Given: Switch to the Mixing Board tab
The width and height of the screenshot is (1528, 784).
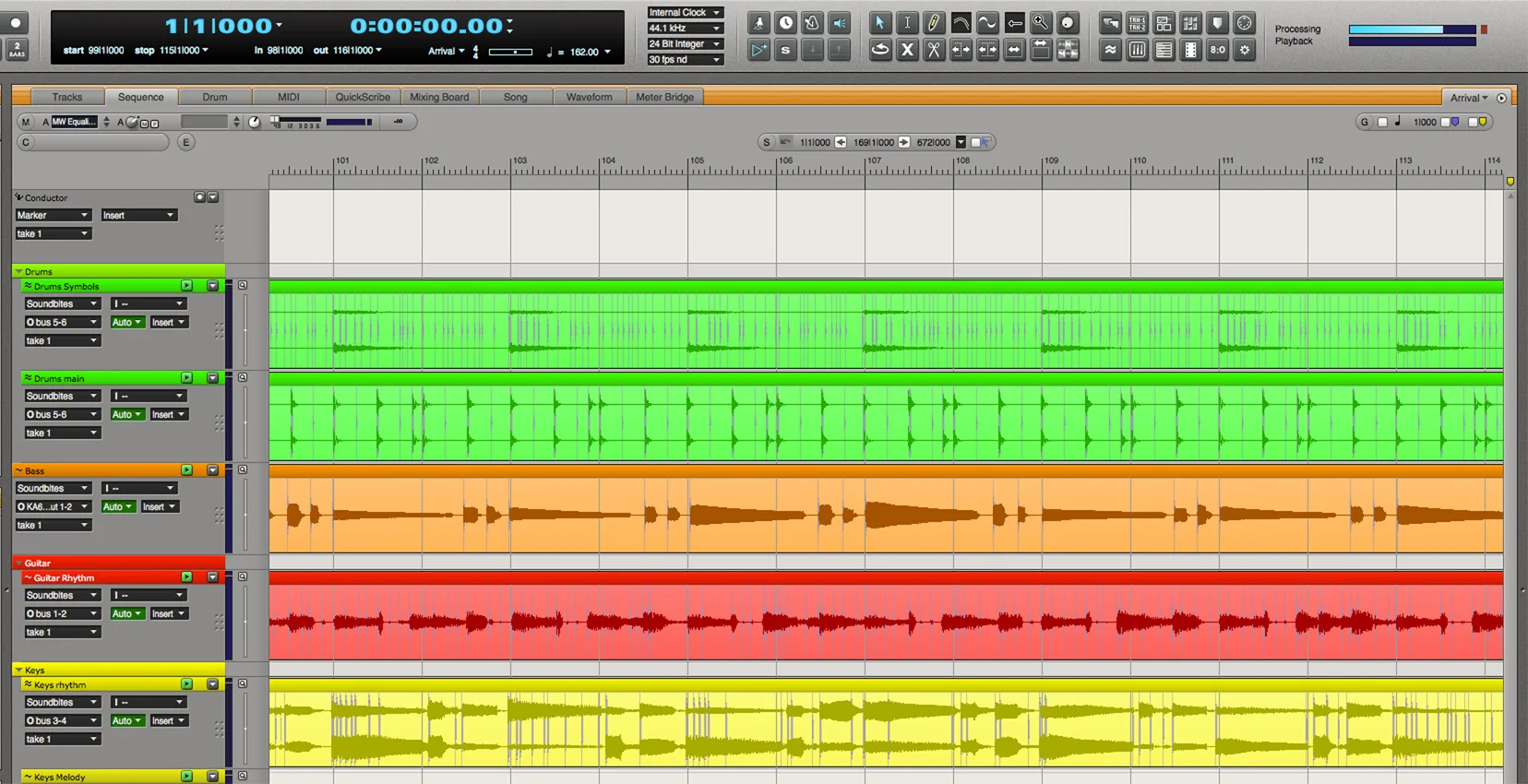Looking at the screenshot, I should [x=439, y=97].
